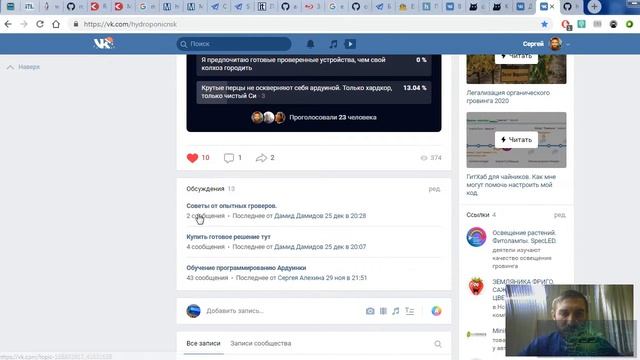This screenshot has height=360, width=640.
Task: Switch to the Все записи tab
Action: (203, 344)
